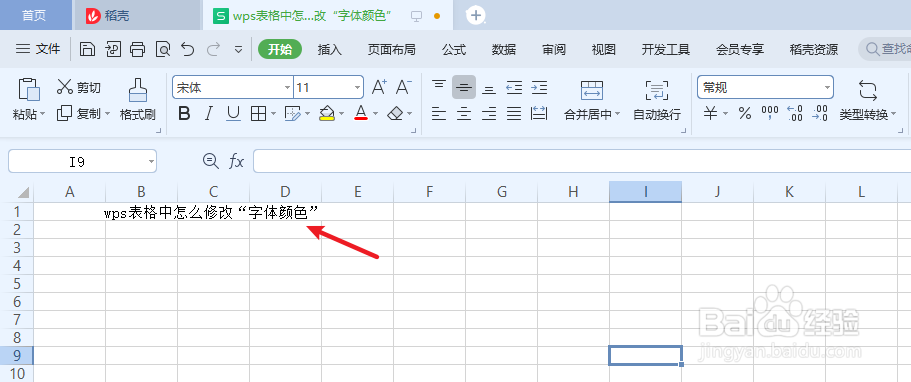This screenshot has width=911, height=382.
Task: Toggle Wrap Text (自动换行)
Action: click(x=657, y=99)
